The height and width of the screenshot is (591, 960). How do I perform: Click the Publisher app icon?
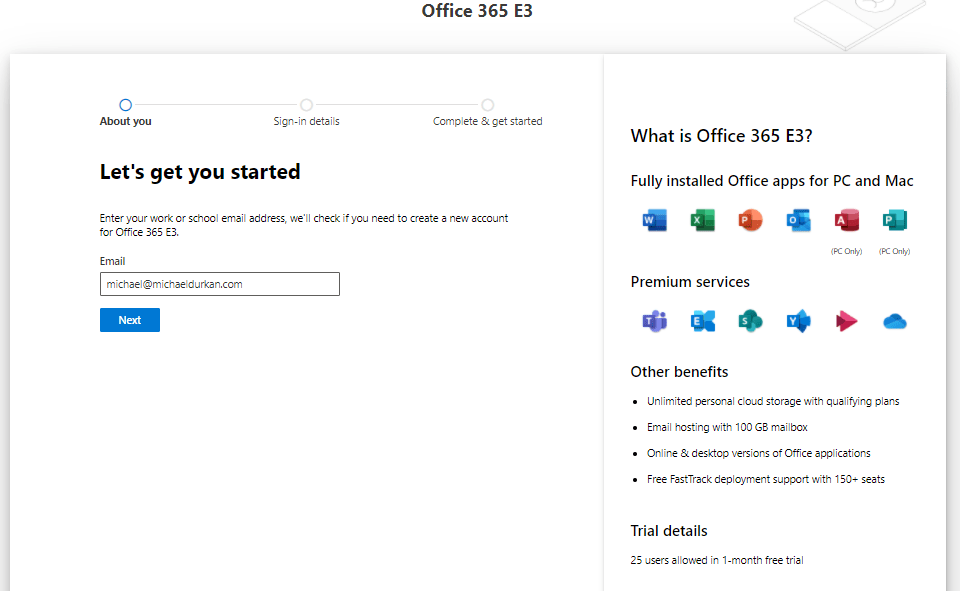point(894,221)
